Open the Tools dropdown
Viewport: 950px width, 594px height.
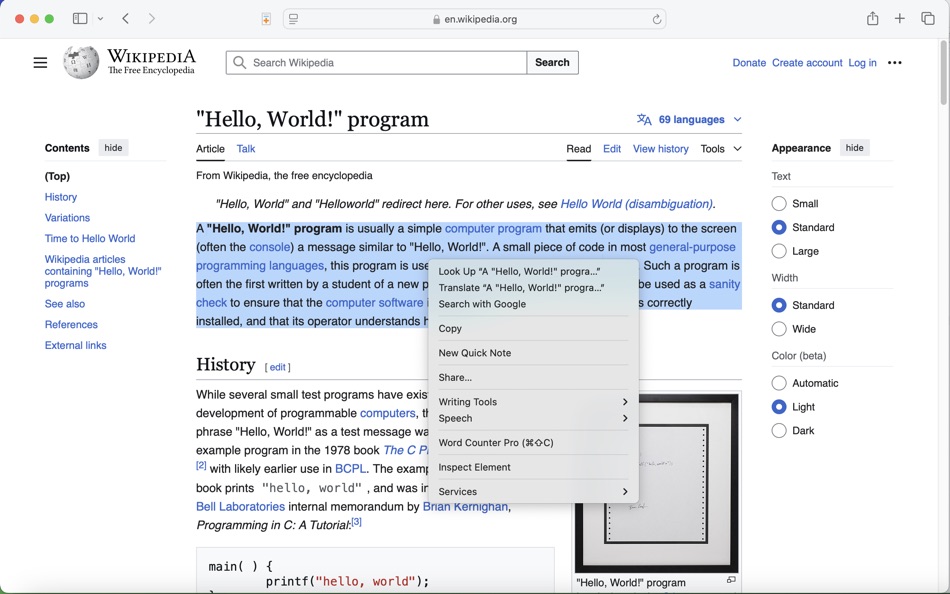click(x=721, y=148)
